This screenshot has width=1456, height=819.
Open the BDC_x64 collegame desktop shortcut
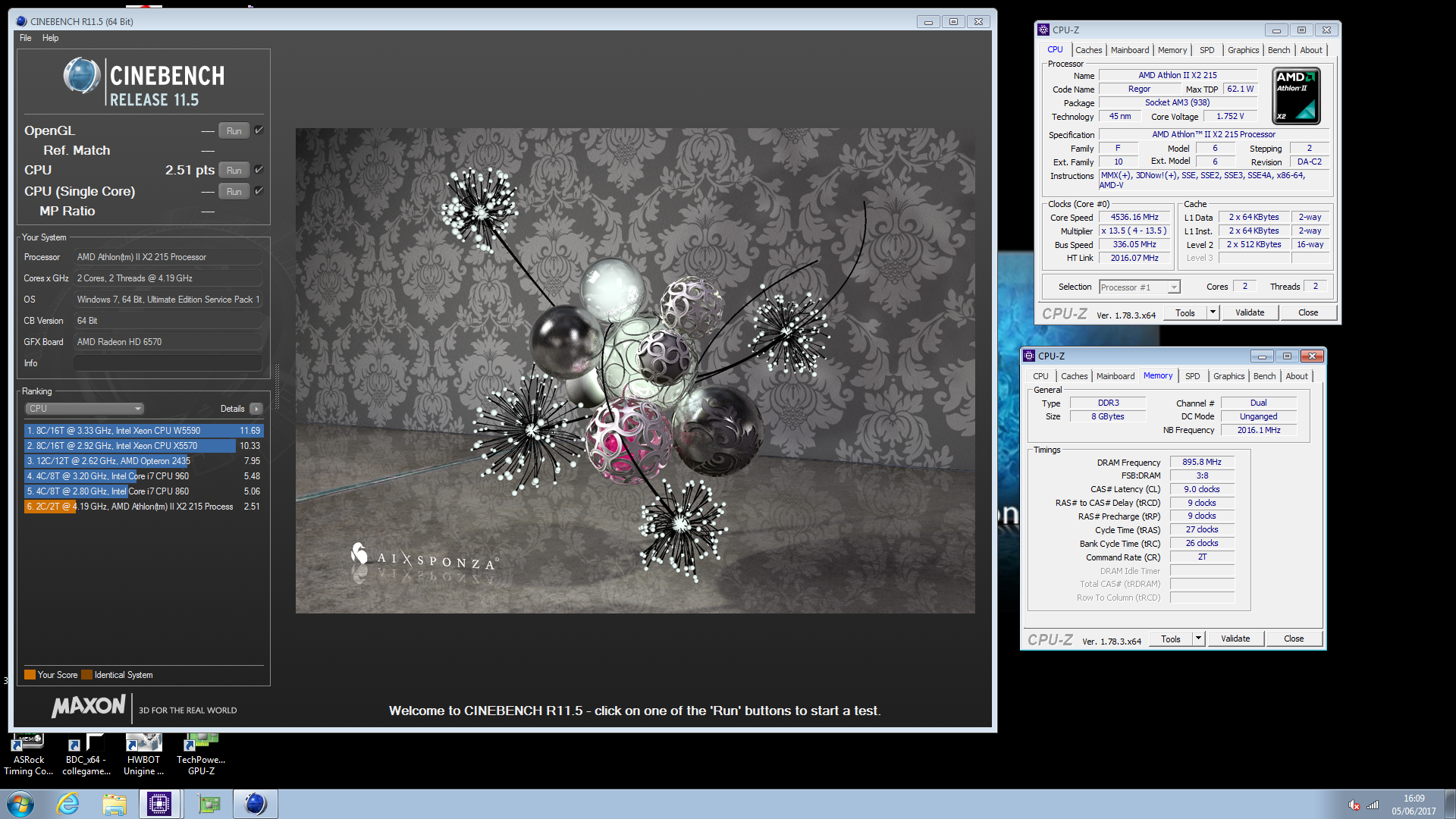86,755
